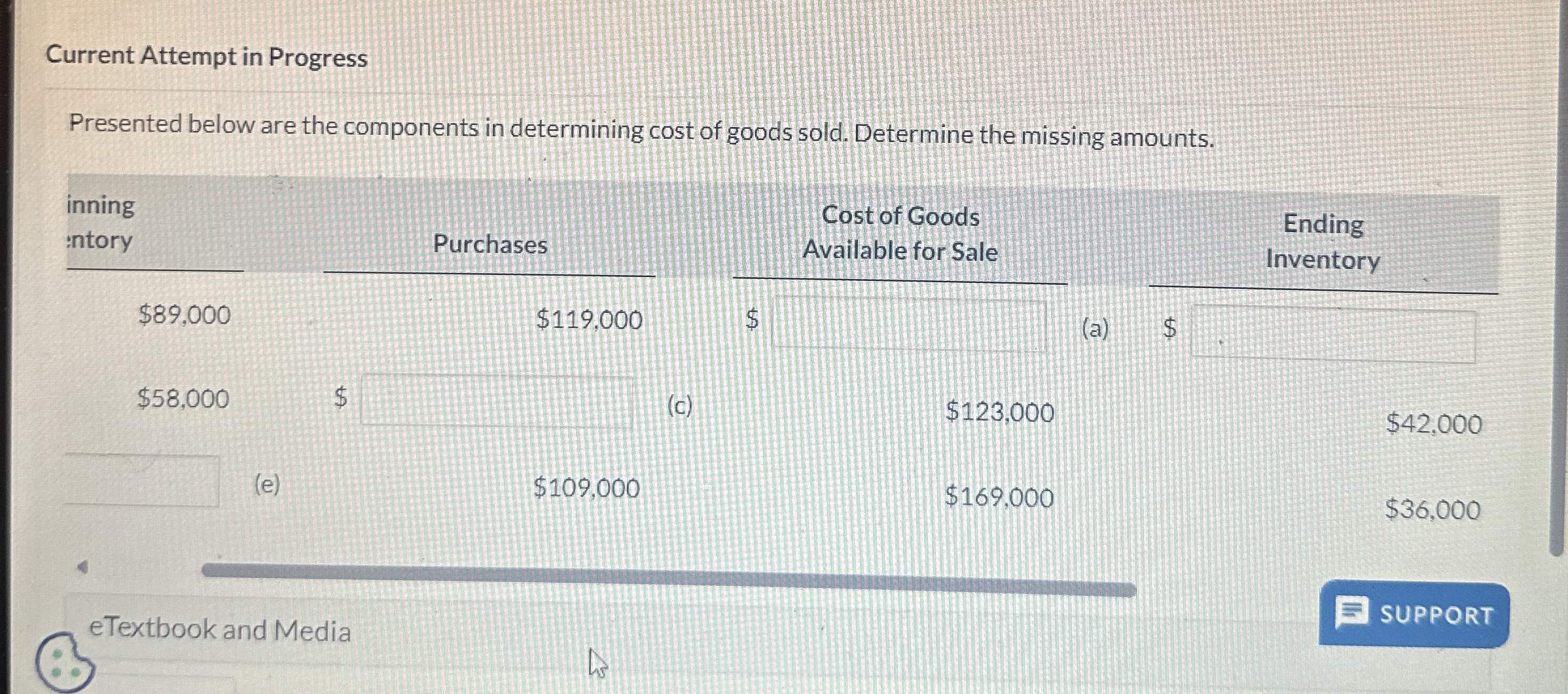Screen dimensions: 1568x694
Task: Click the SUPPORT chat icon
Action: (x=1351, y=613)
